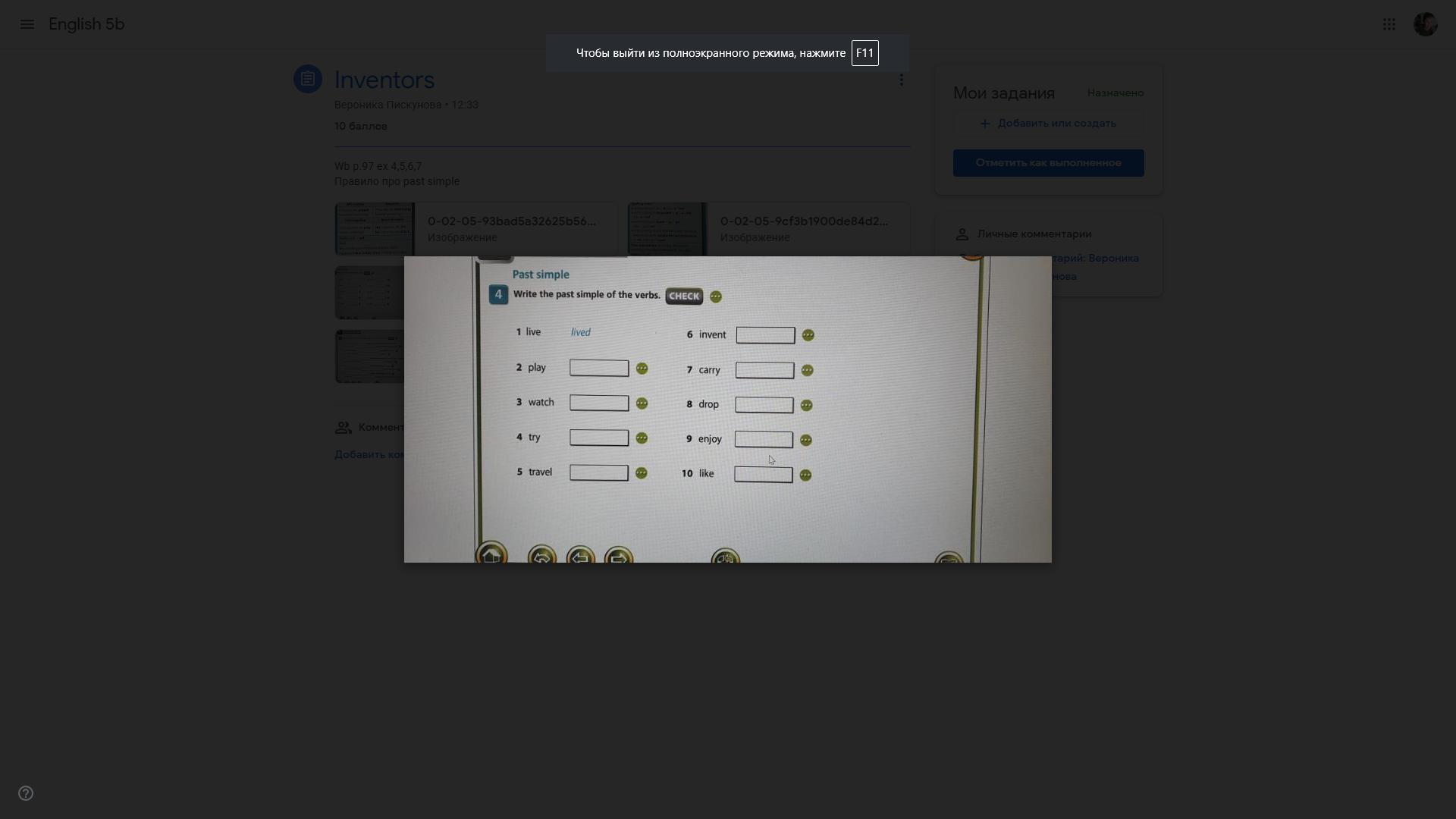Click the left arrow icon in exercise photo
The image size is (1456, 819).
581,556
